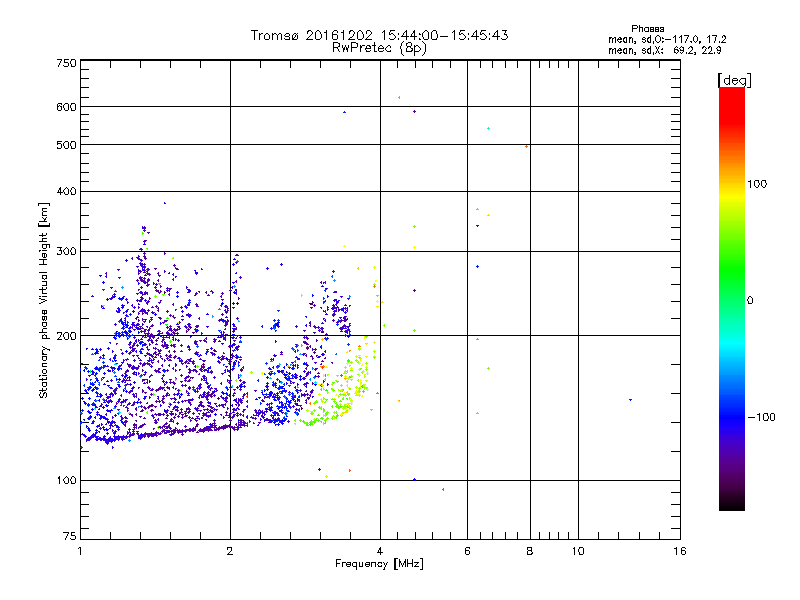Click the x-axis "2" tick label
This screenshot has height=600, width=800.
coord(230,551)
